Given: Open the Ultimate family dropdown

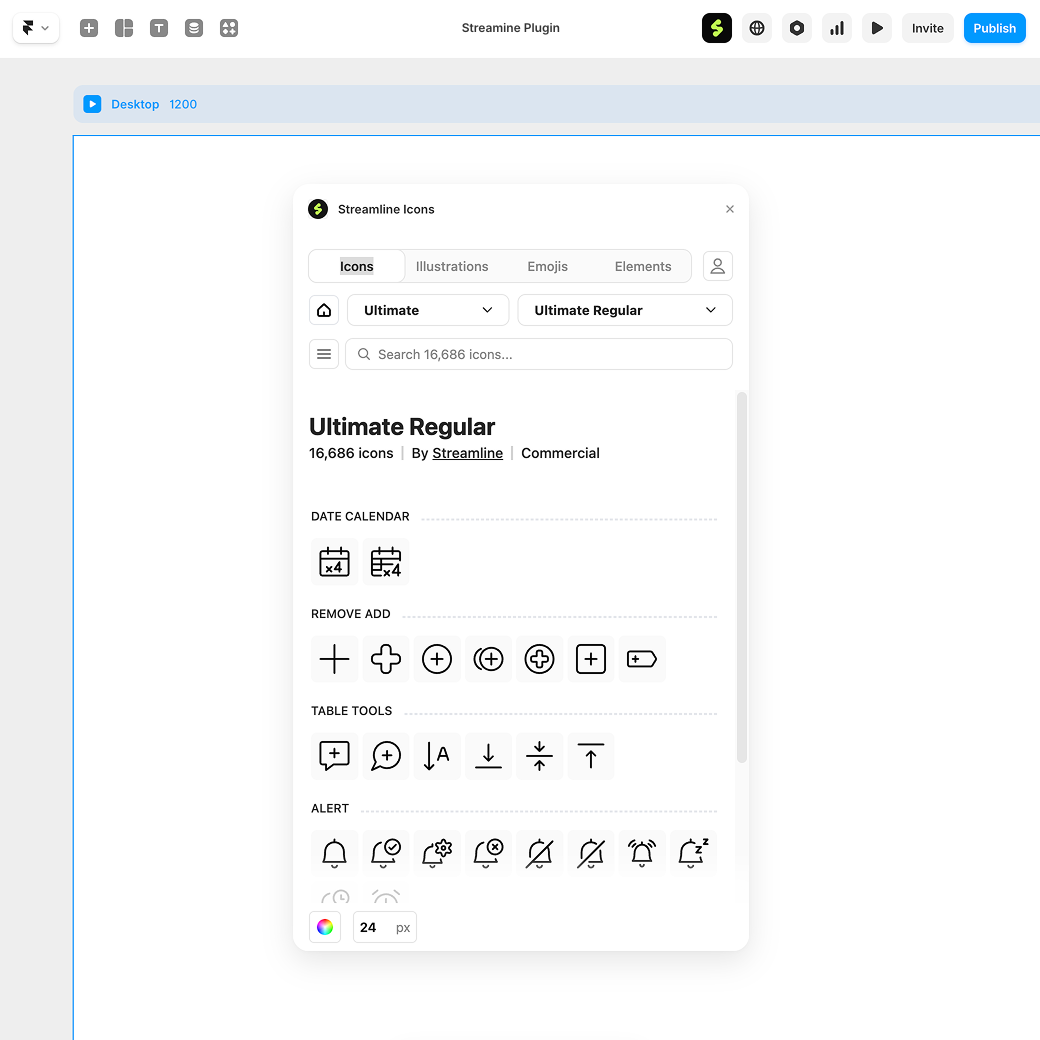Looking at the screenshot, I should tap(428, 310).
